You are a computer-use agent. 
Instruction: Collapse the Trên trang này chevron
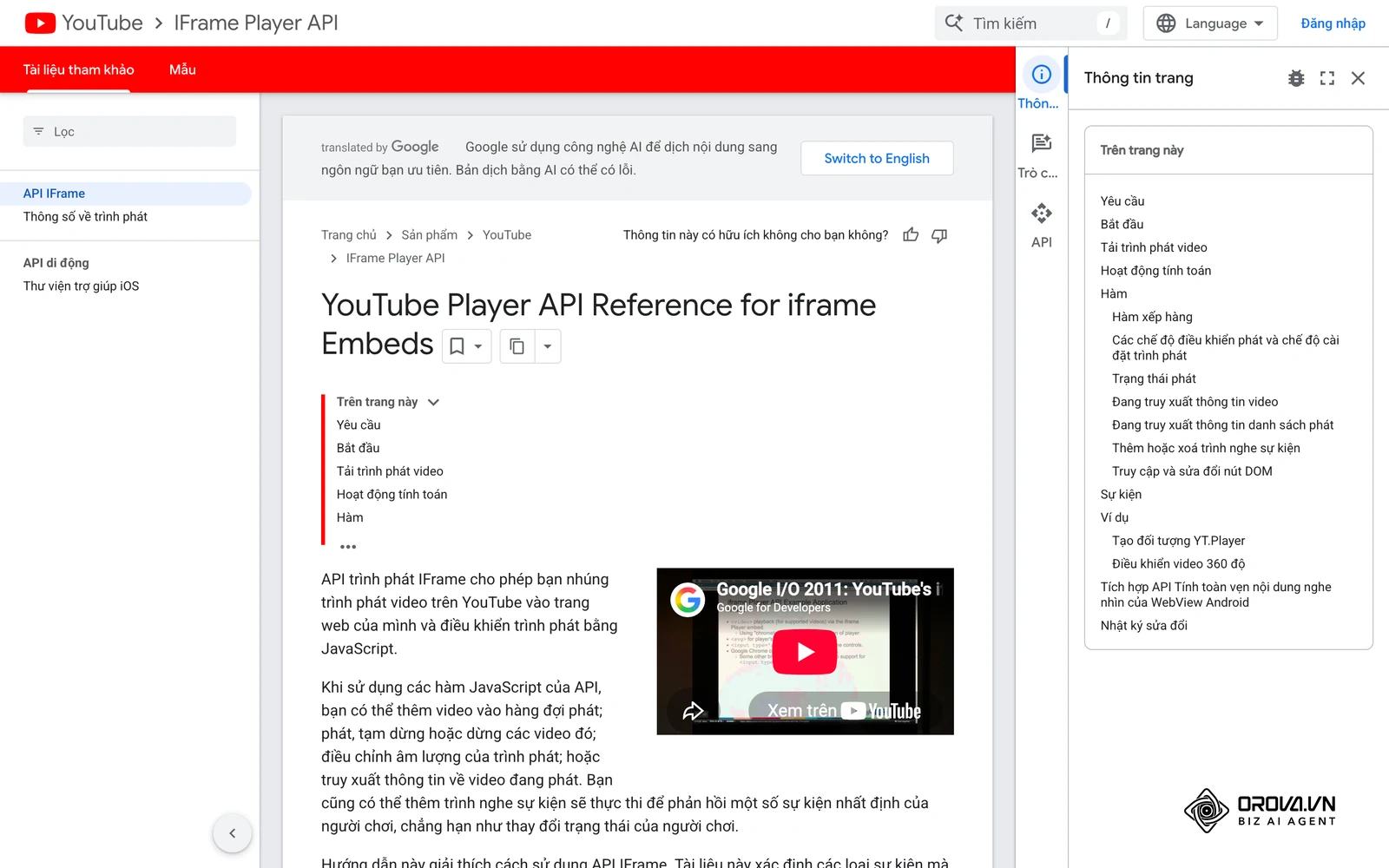point(433,402)
